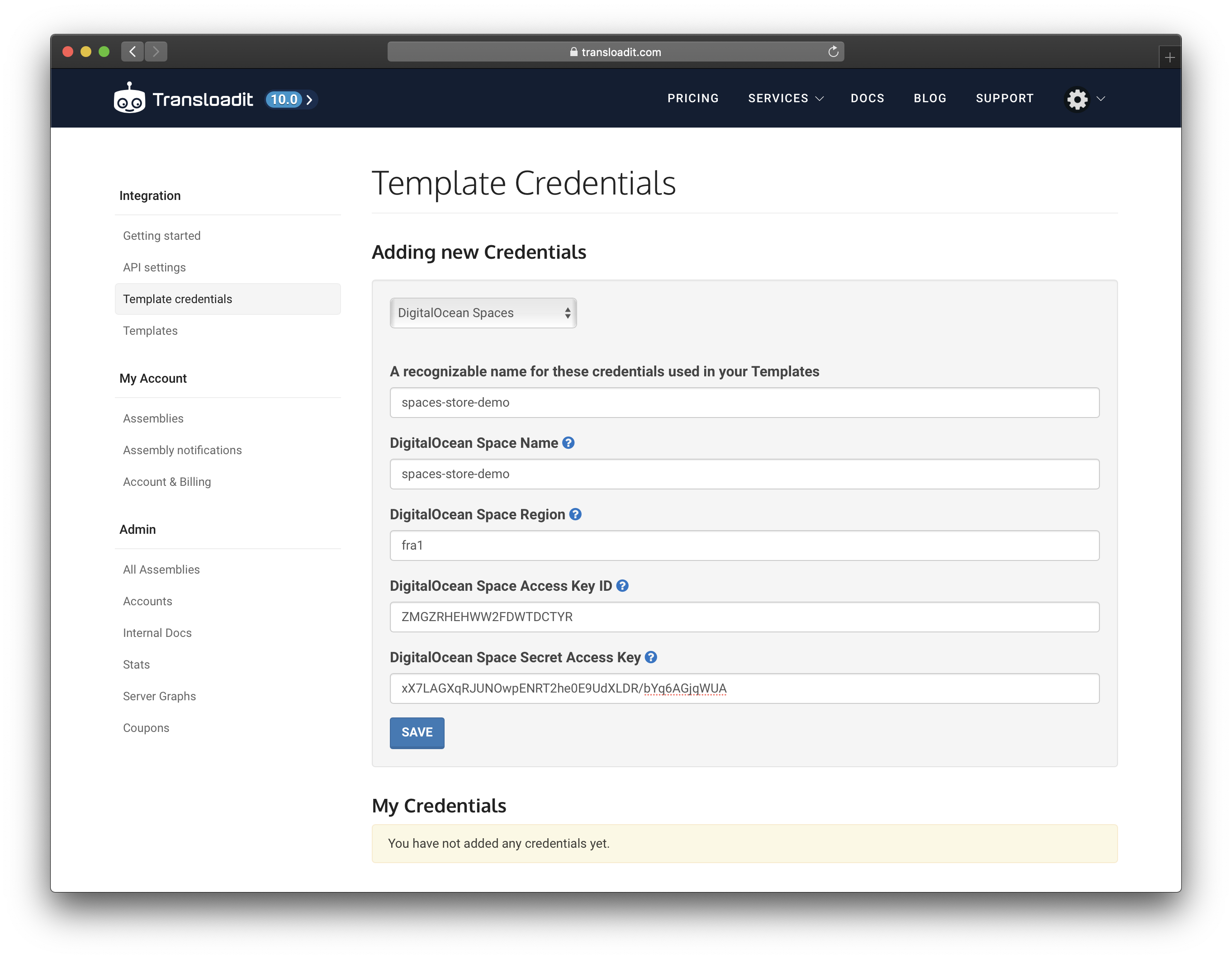Click help icon for Secret Access Key

coord(651,657)
